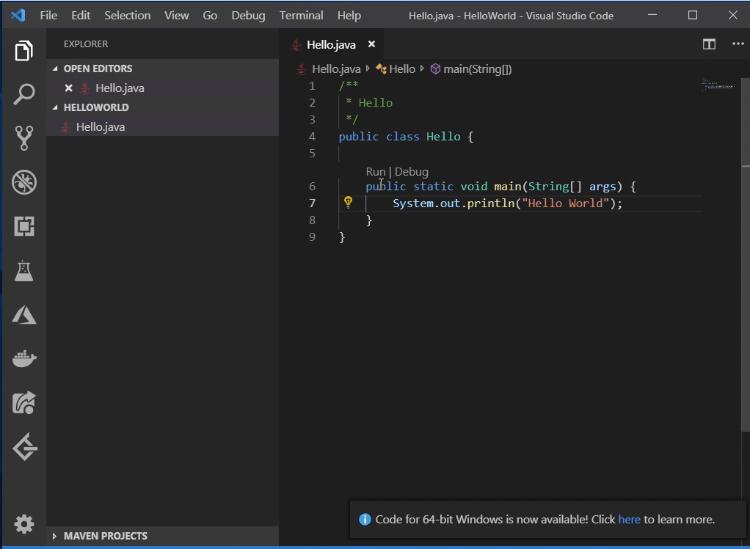Open the Selection menu
This screenshot has height=549, width=750.
(127, 15)
